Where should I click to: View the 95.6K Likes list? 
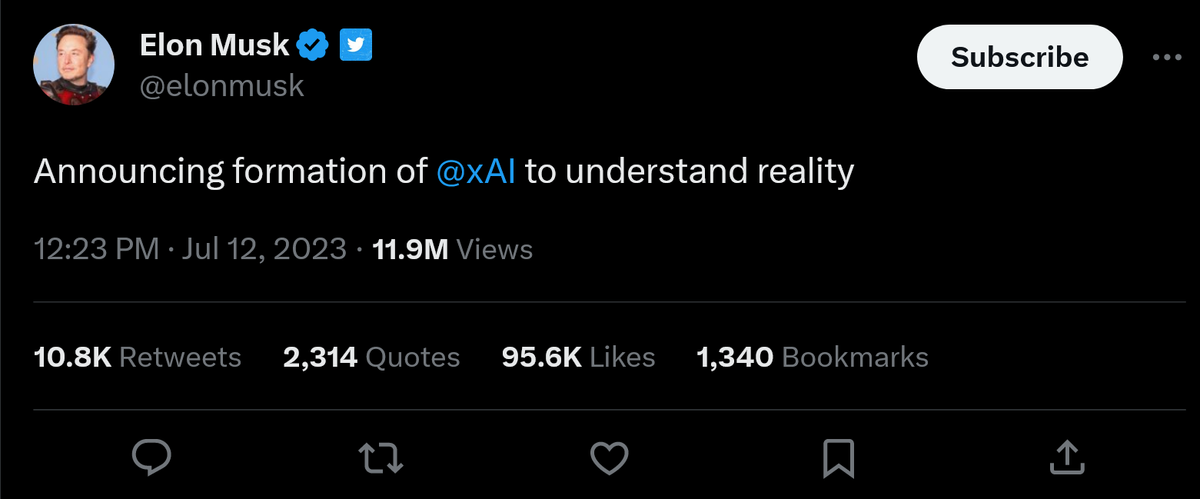[578, 357]
